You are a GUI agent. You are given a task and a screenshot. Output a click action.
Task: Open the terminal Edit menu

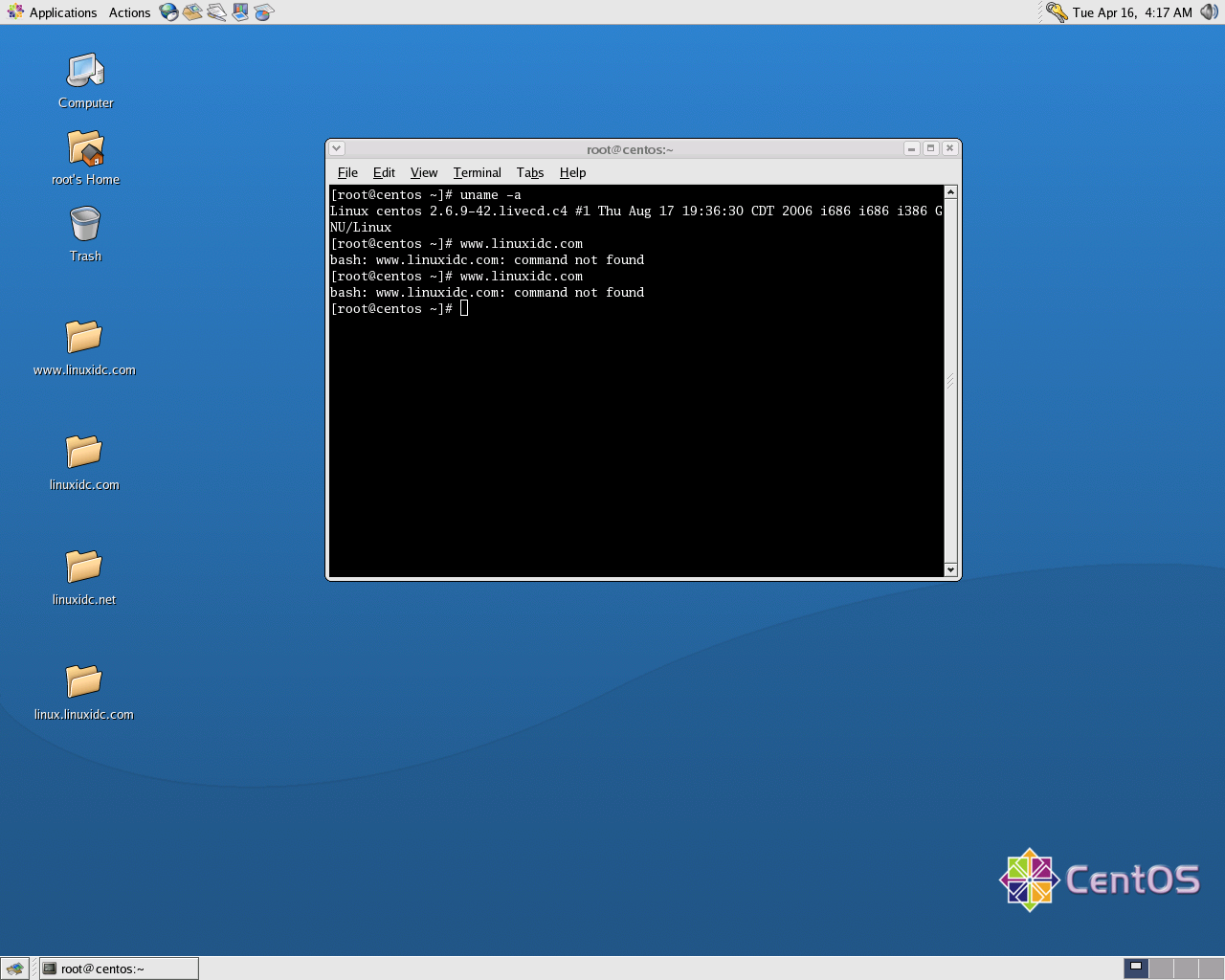384,172
